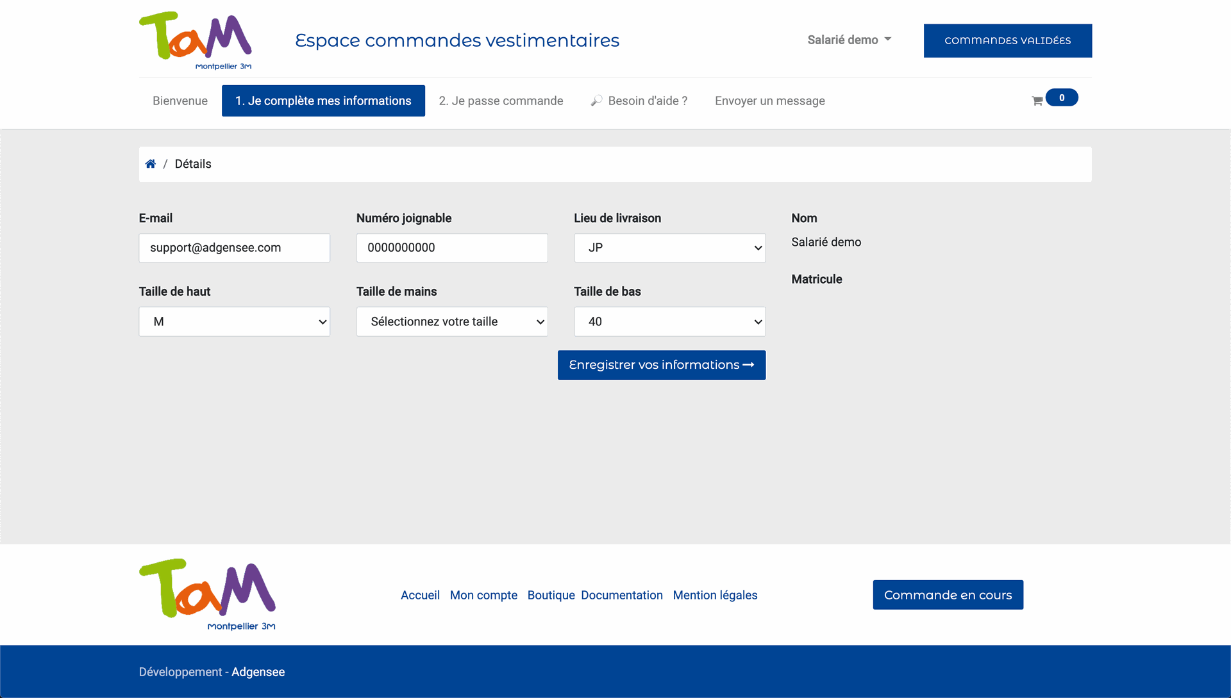
Task: Click 'Envoyer un message' in navigation
Action: click(770, 101)
